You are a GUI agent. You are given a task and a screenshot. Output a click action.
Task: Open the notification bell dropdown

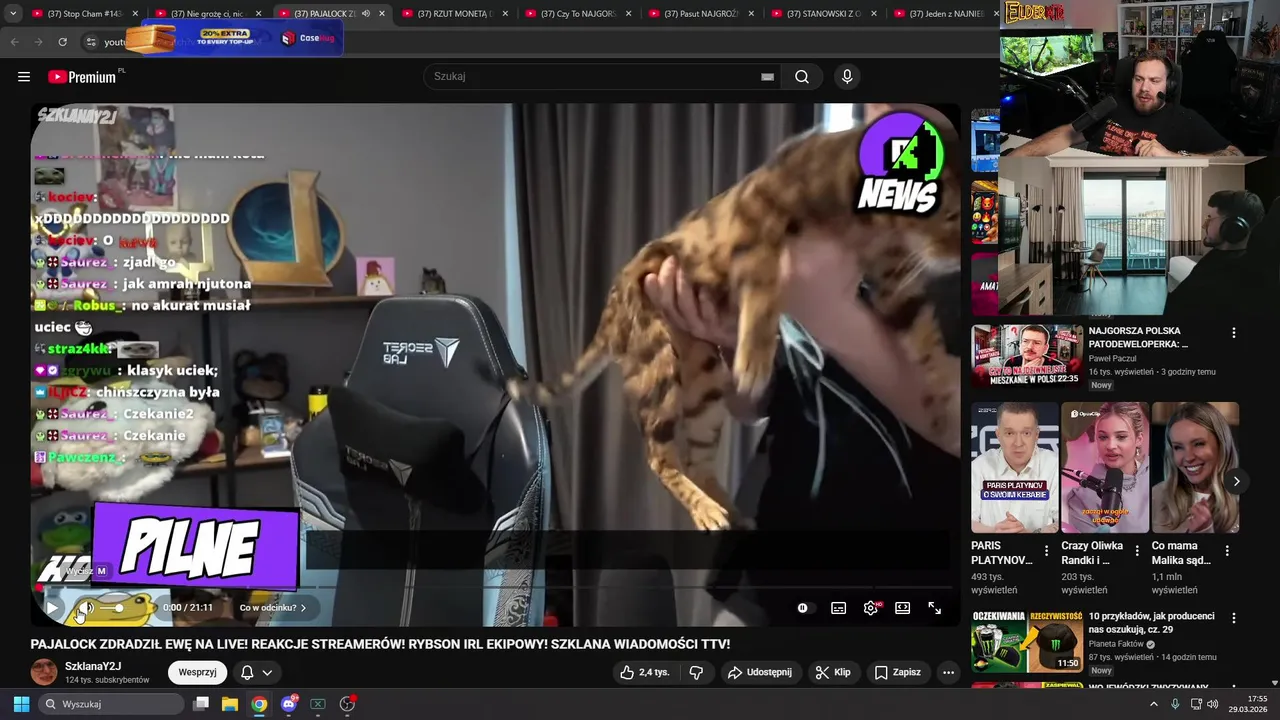tap(256, 672)
